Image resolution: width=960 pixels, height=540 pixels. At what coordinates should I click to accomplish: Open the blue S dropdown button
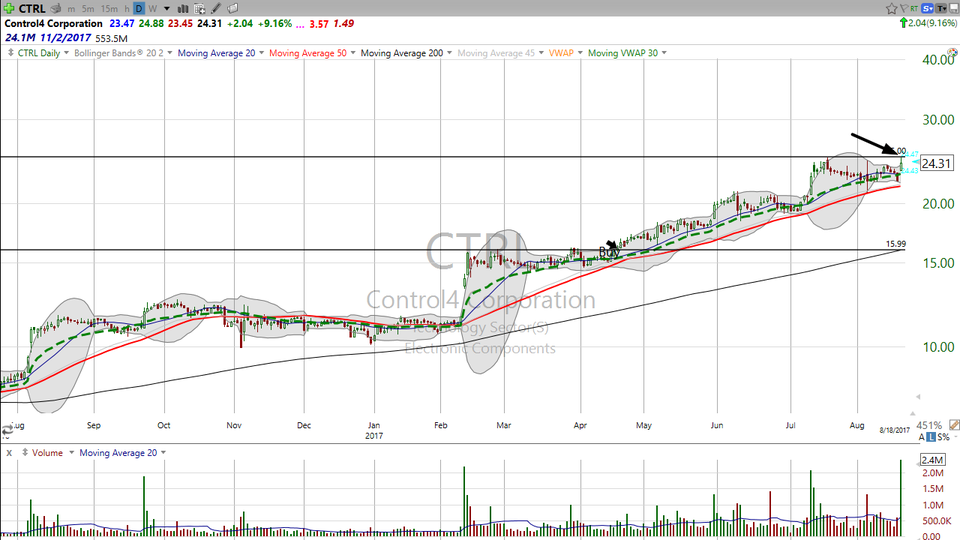(x=928, y=9)
